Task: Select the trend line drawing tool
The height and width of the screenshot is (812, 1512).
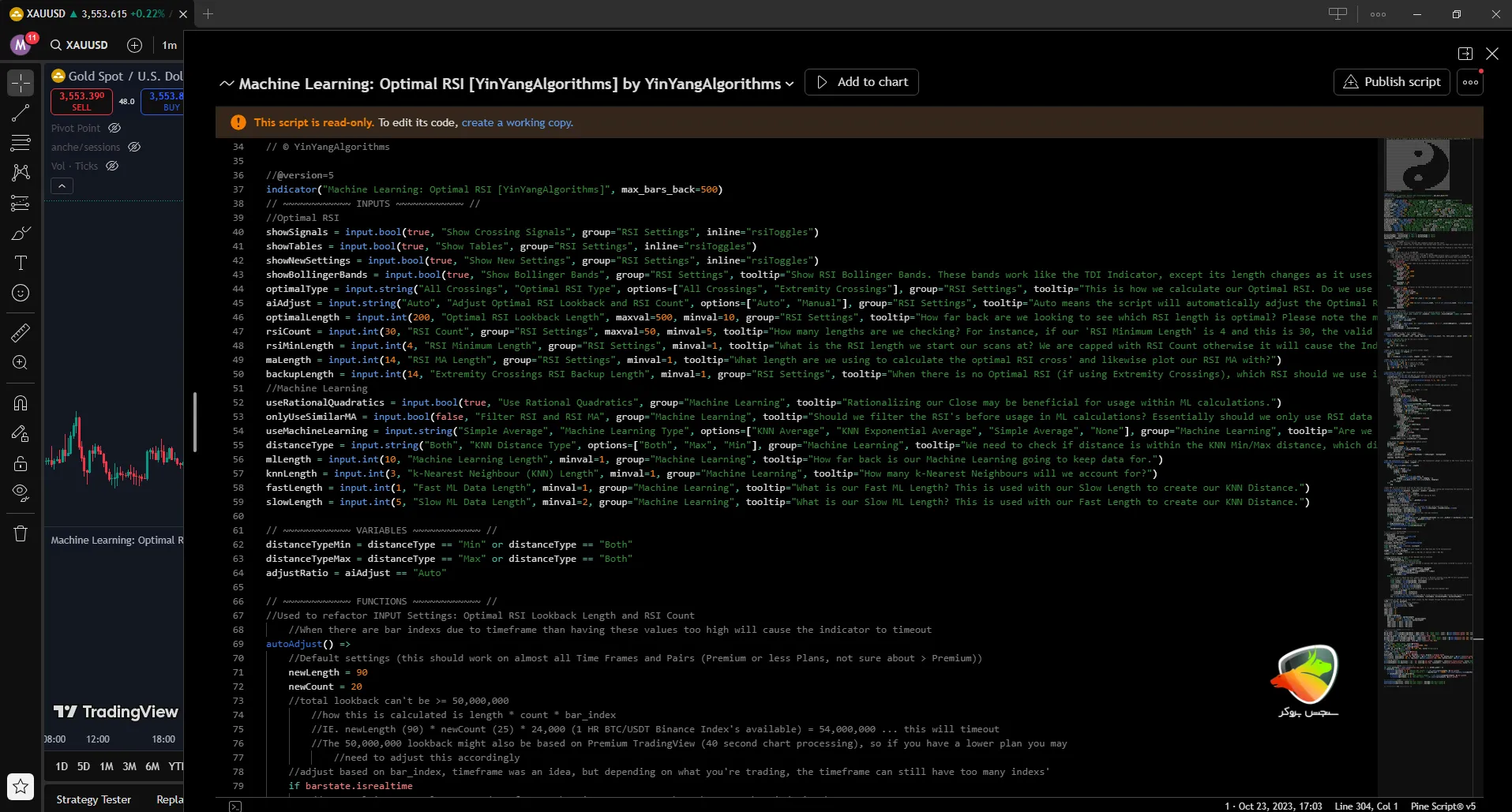Action: tap(21, 113)
